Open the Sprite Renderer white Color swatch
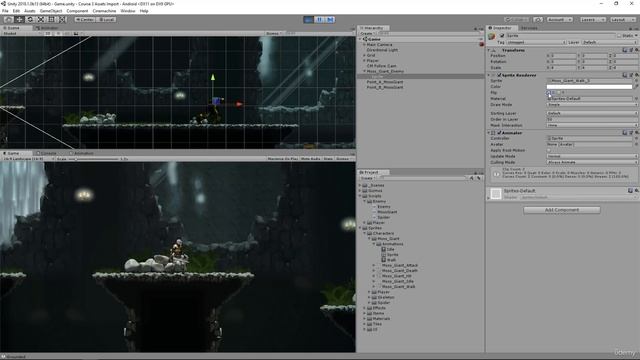Screen dimensions: 640x360 pyautogui.click(x=589, y=87)
